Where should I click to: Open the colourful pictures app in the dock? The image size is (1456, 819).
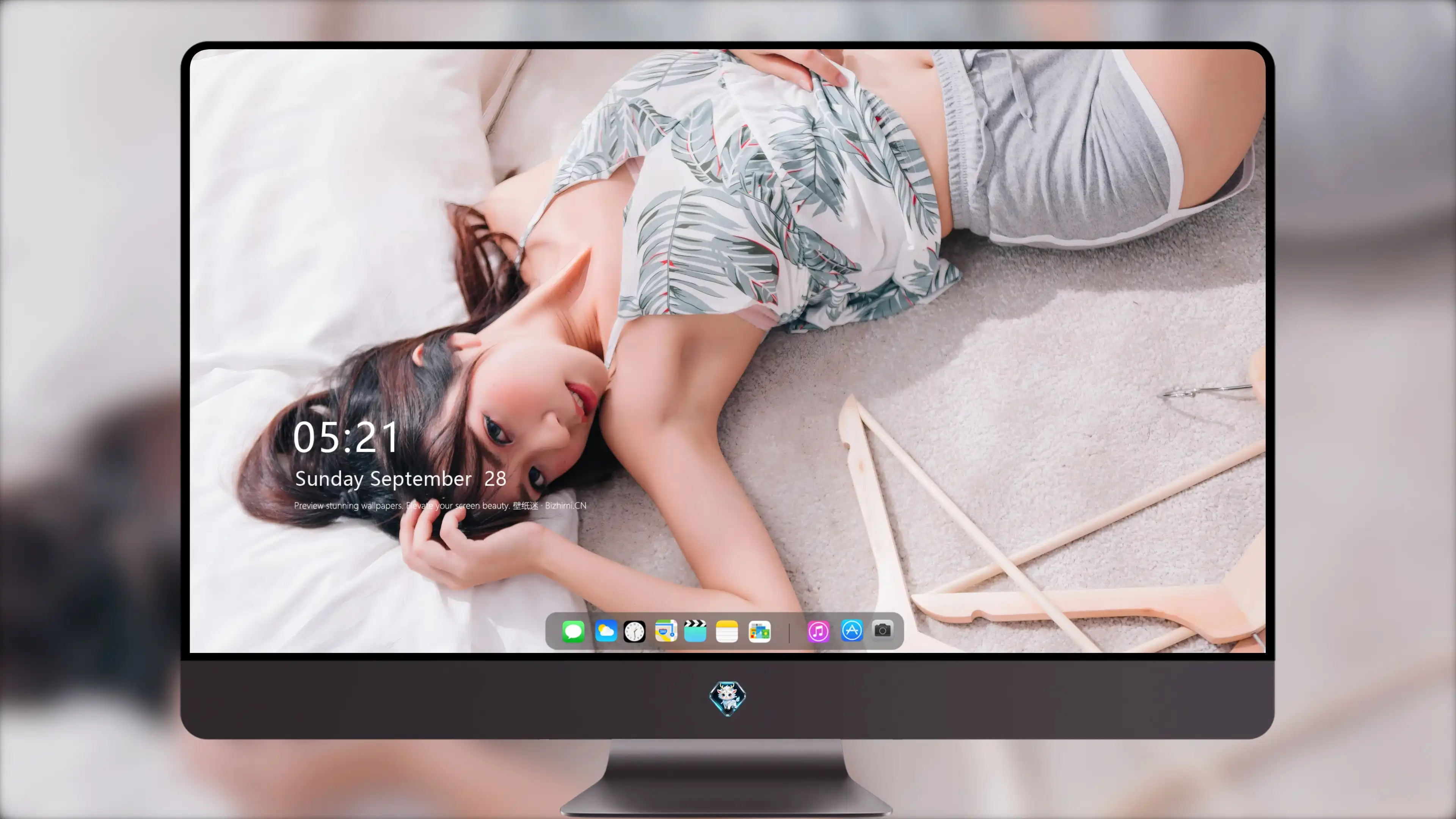(x=759, y=631)
